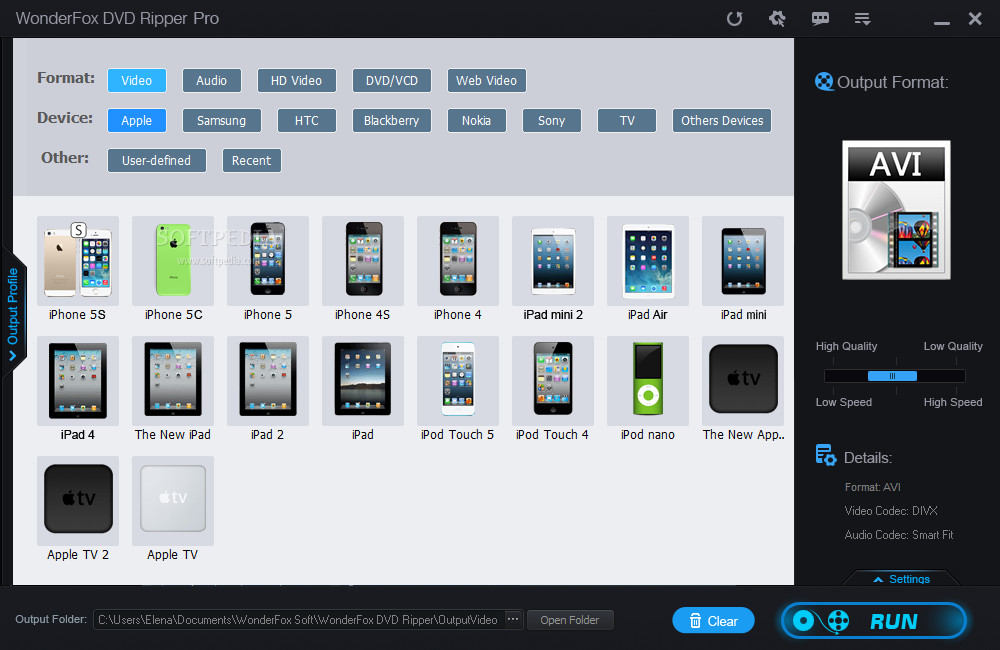Show Nokia device profiles

(x=476, y=121)
